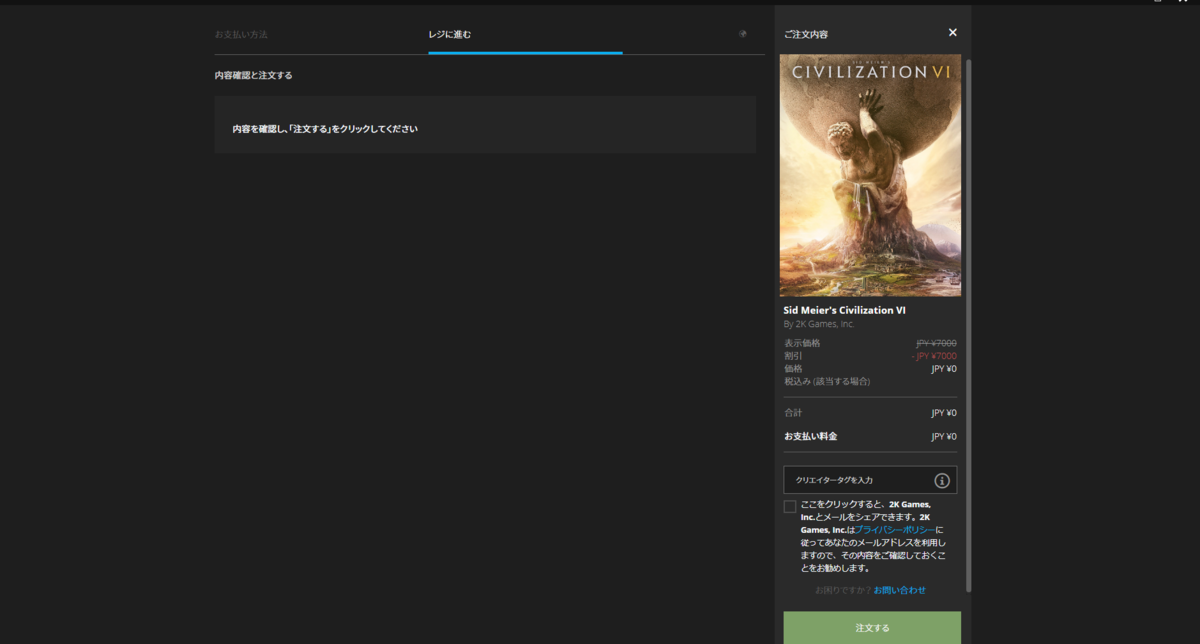Click the info icon in the creator tag field
Image resolution: width=1200 pixels, height=644 pixels.
pos(942,480)
